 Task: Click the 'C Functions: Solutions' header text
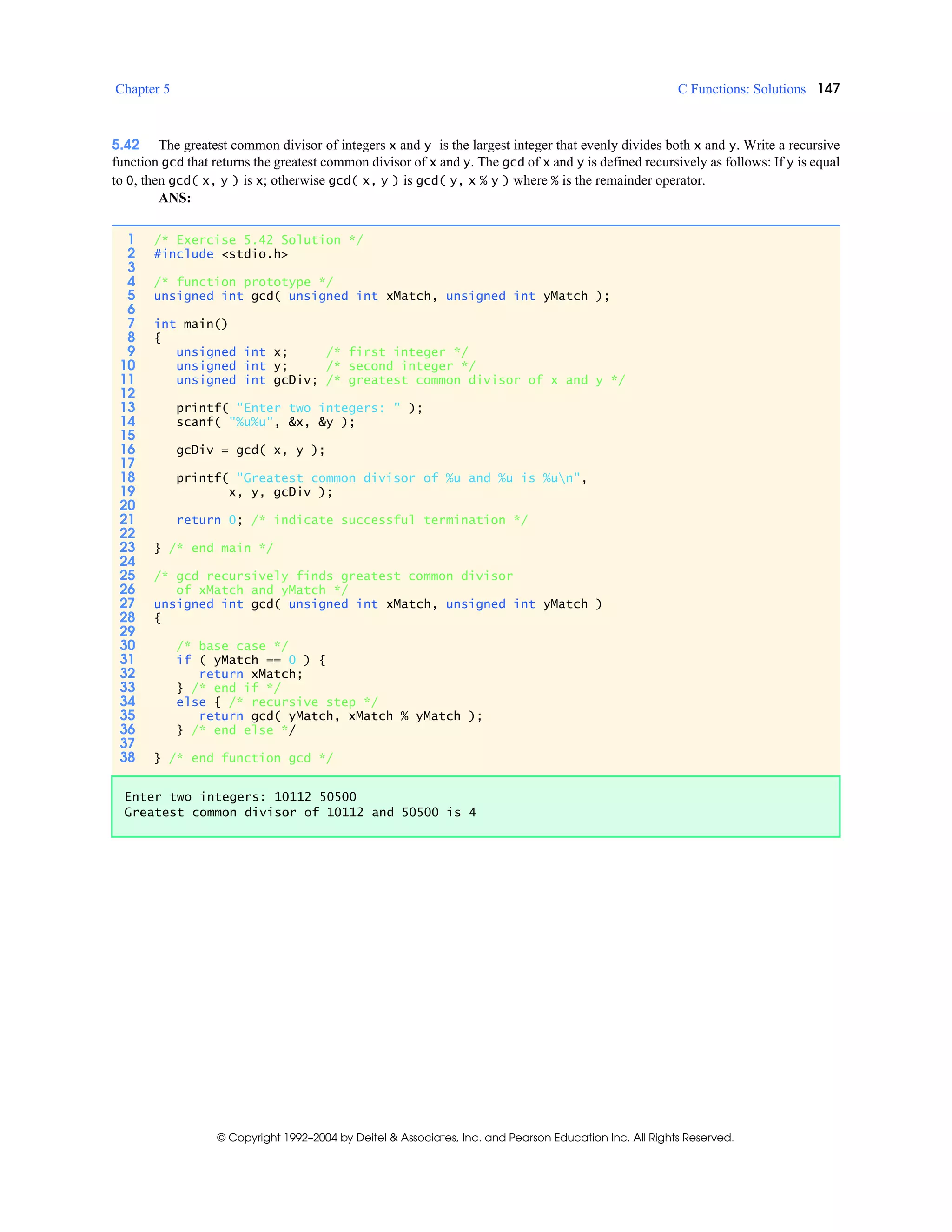point(741,89)
